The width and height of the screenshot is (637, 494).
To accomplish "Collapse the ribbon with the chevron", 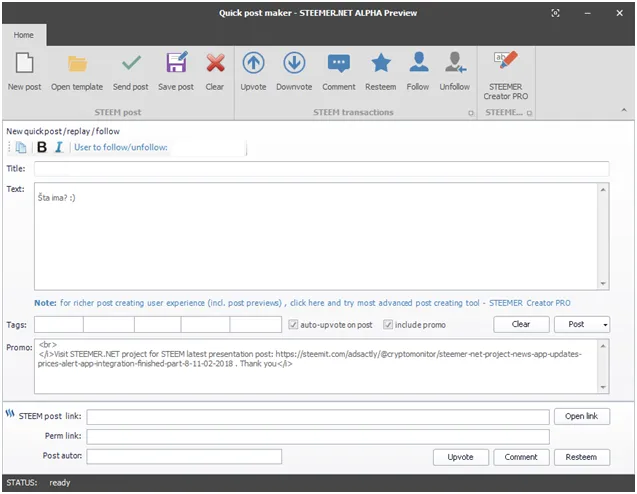I will click(624, 110).
